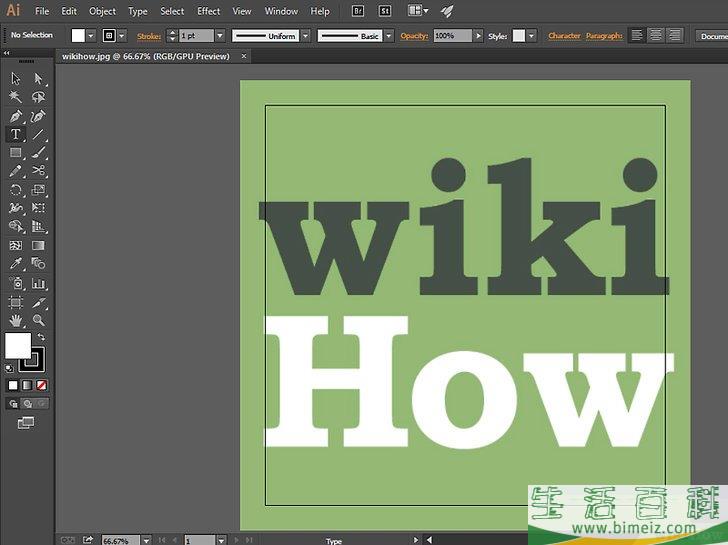
Task: Select the Gradient tool
Action: coord(38,246)
